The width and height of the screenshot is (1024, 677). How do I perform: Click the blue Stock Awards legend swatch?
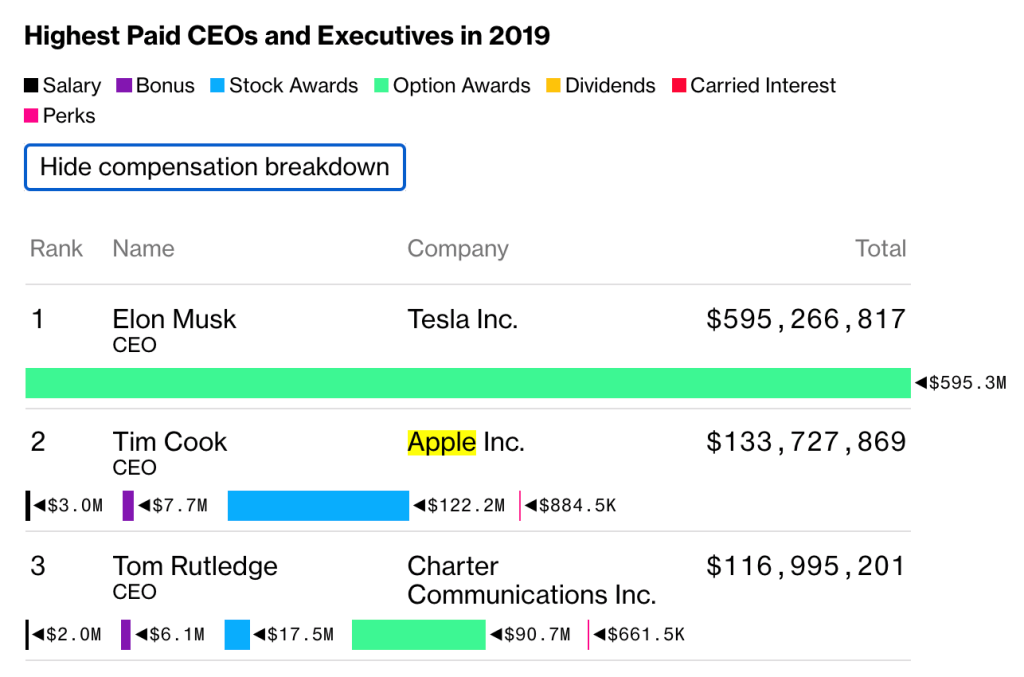click(218, 87)
